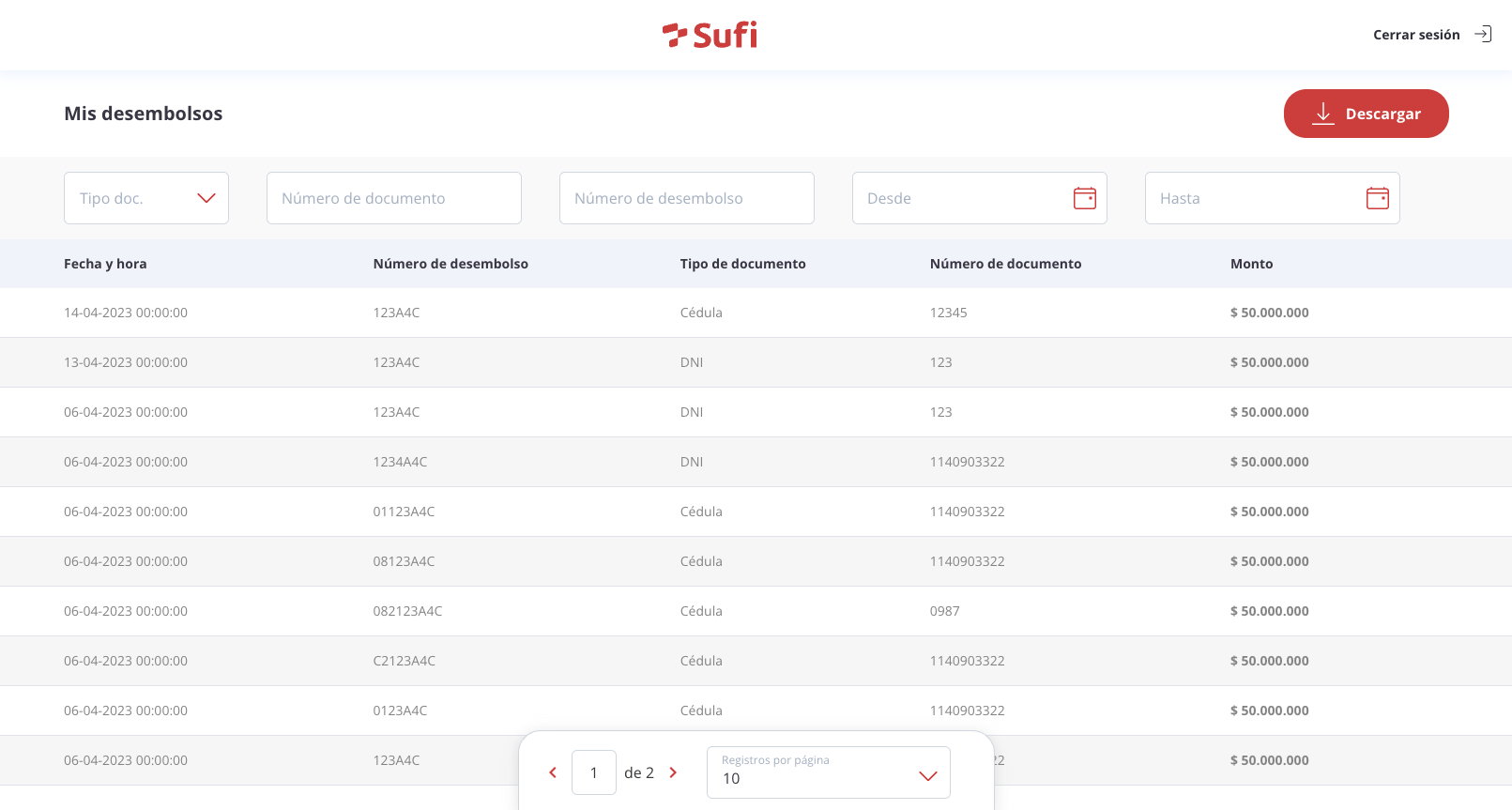Screen dimensions: 1512x810
Task: Click disbursement number C2123A4C
Action: click(x=405, y=661)
